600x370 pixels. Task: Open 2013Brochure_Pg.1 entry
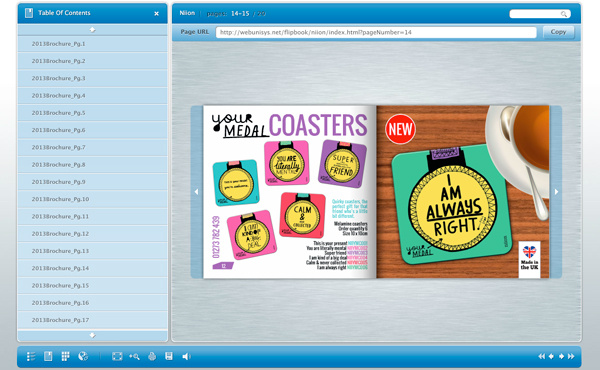click(x=92, y=44)
